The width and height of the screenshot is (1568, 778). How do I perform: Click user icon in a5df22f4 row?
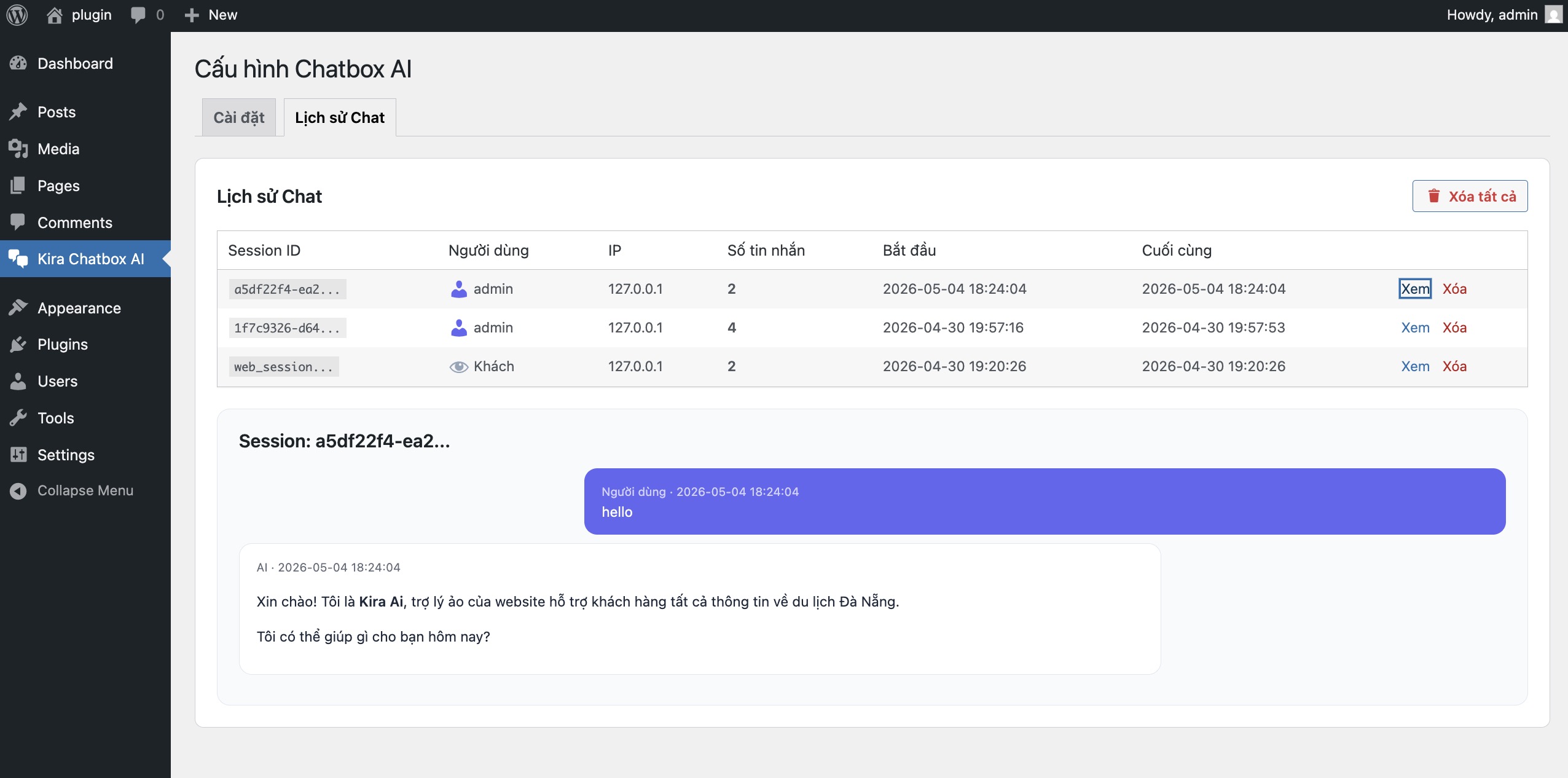[x=459, y=289]
